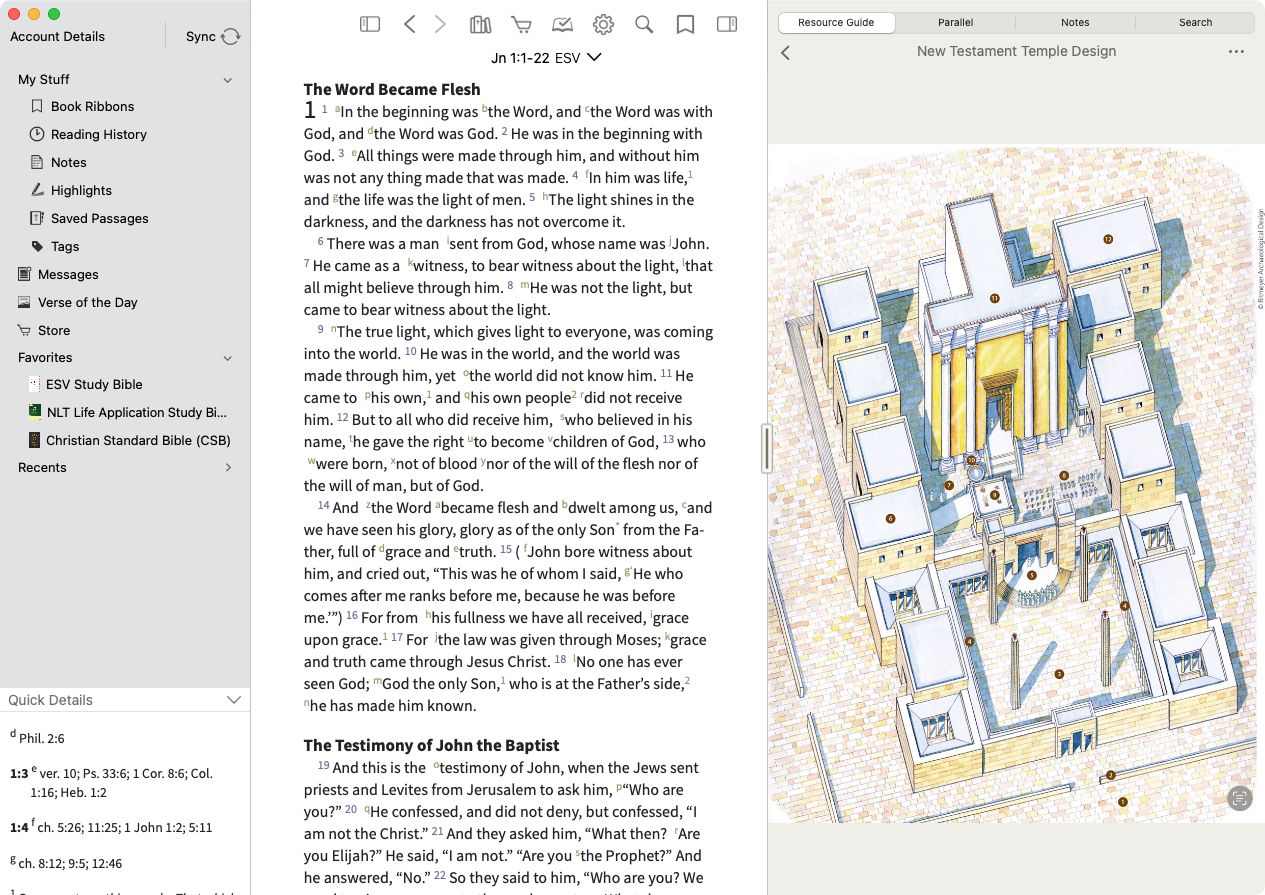1265x895 pixels.
Task: Switch to the Resource Guide tab
Action: (836, 22)
